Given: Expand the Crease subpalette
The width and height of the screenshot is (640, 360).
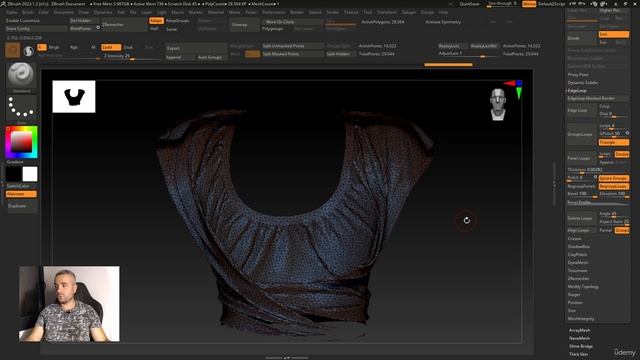Looking at the screenshot, I should 574,238.
